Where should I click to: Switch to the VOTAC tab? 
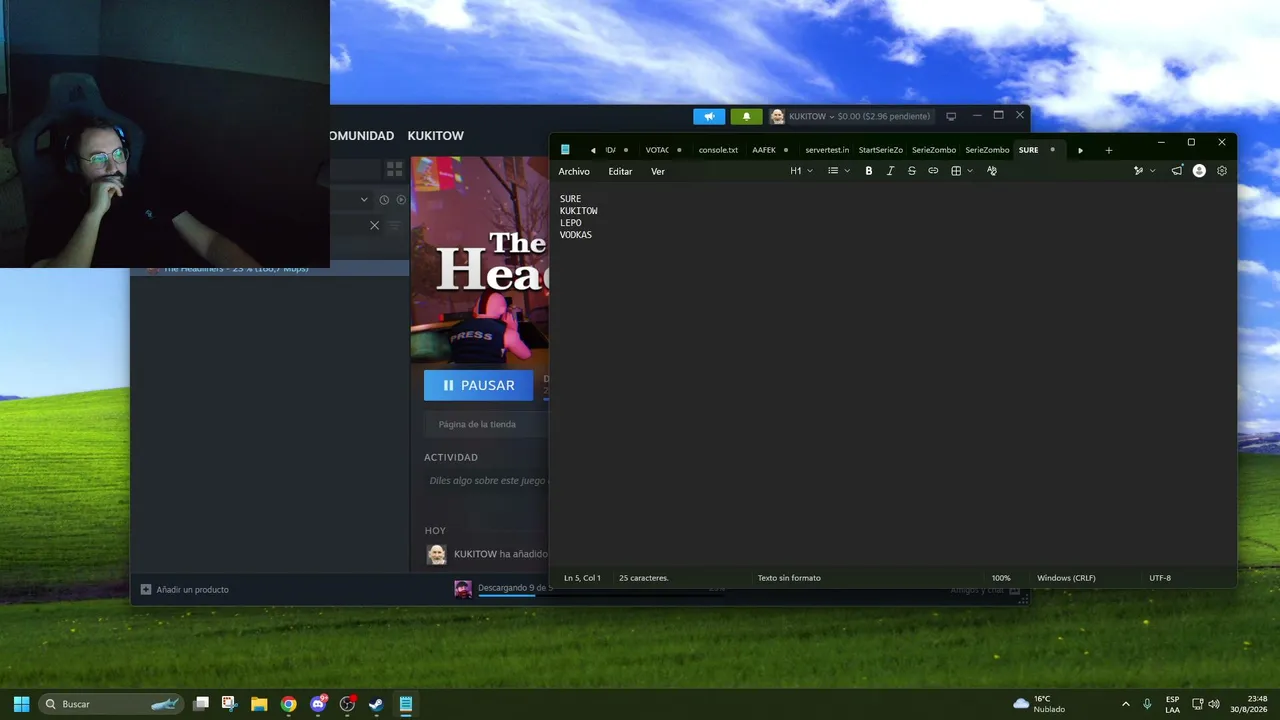[x=657, y=150]
